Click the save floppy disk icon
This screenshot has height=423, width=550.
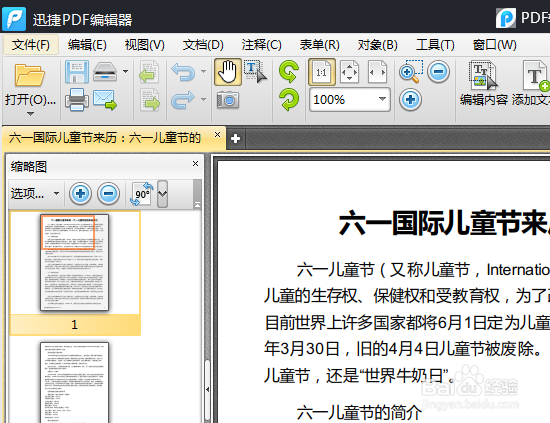(x=77, y=72)
